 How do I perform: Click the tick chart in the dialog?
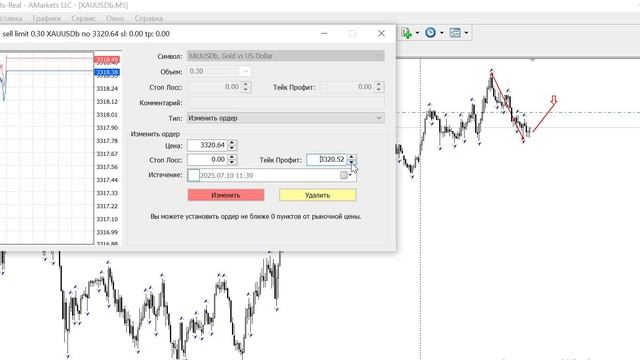click(x=47, y=148)
